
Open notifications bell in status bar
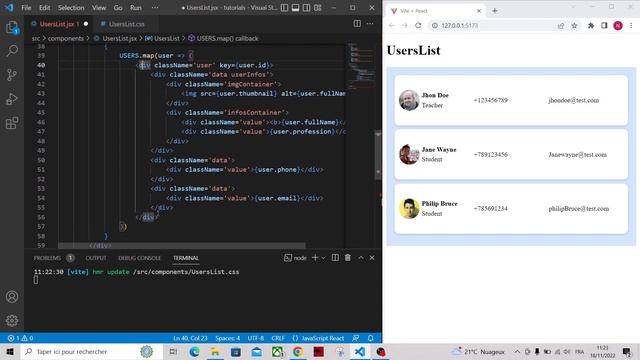[x=370, y=338]
